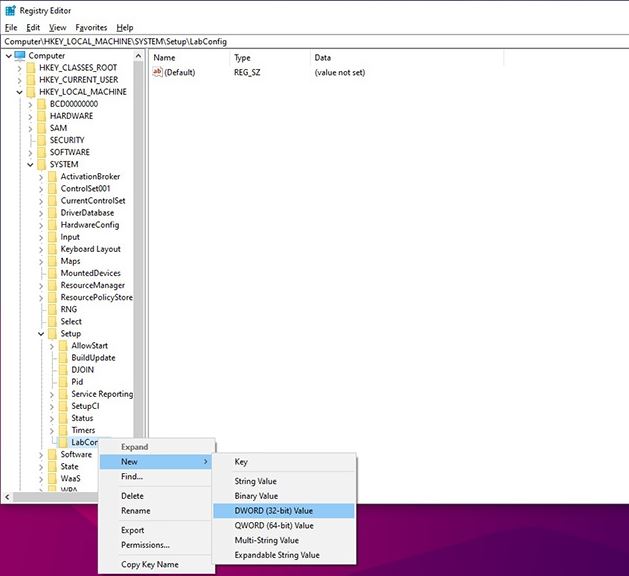
Task: Click the MountedDevices folder icon
Action: pos(53,273)
